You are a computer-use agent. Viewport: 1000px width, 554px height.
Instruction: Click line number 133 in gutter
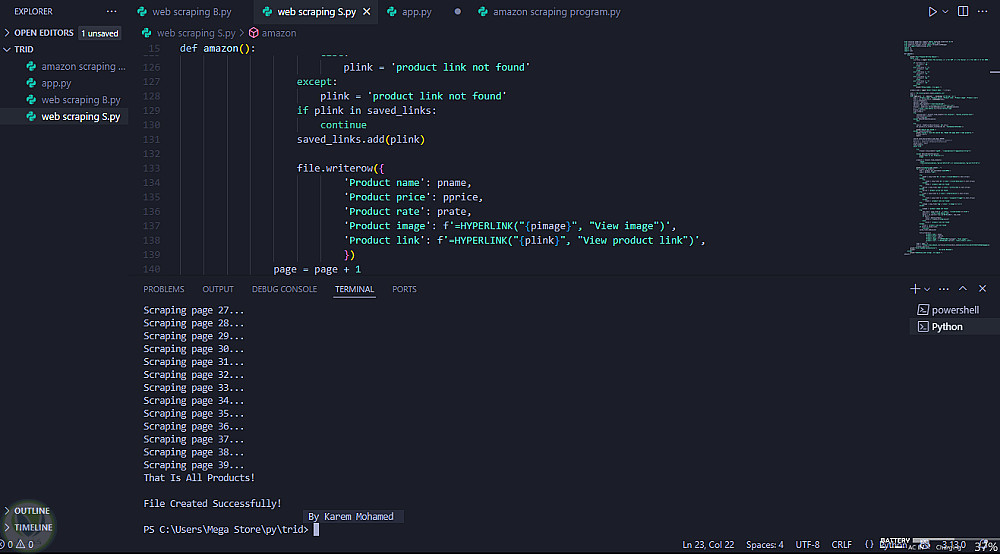151,168
